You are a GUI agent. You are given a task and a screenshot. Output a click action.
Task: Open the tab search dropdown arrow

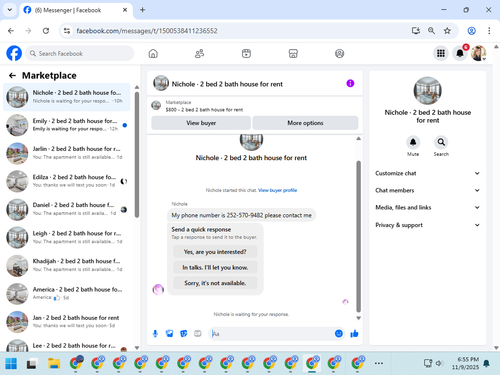[10, 10]
